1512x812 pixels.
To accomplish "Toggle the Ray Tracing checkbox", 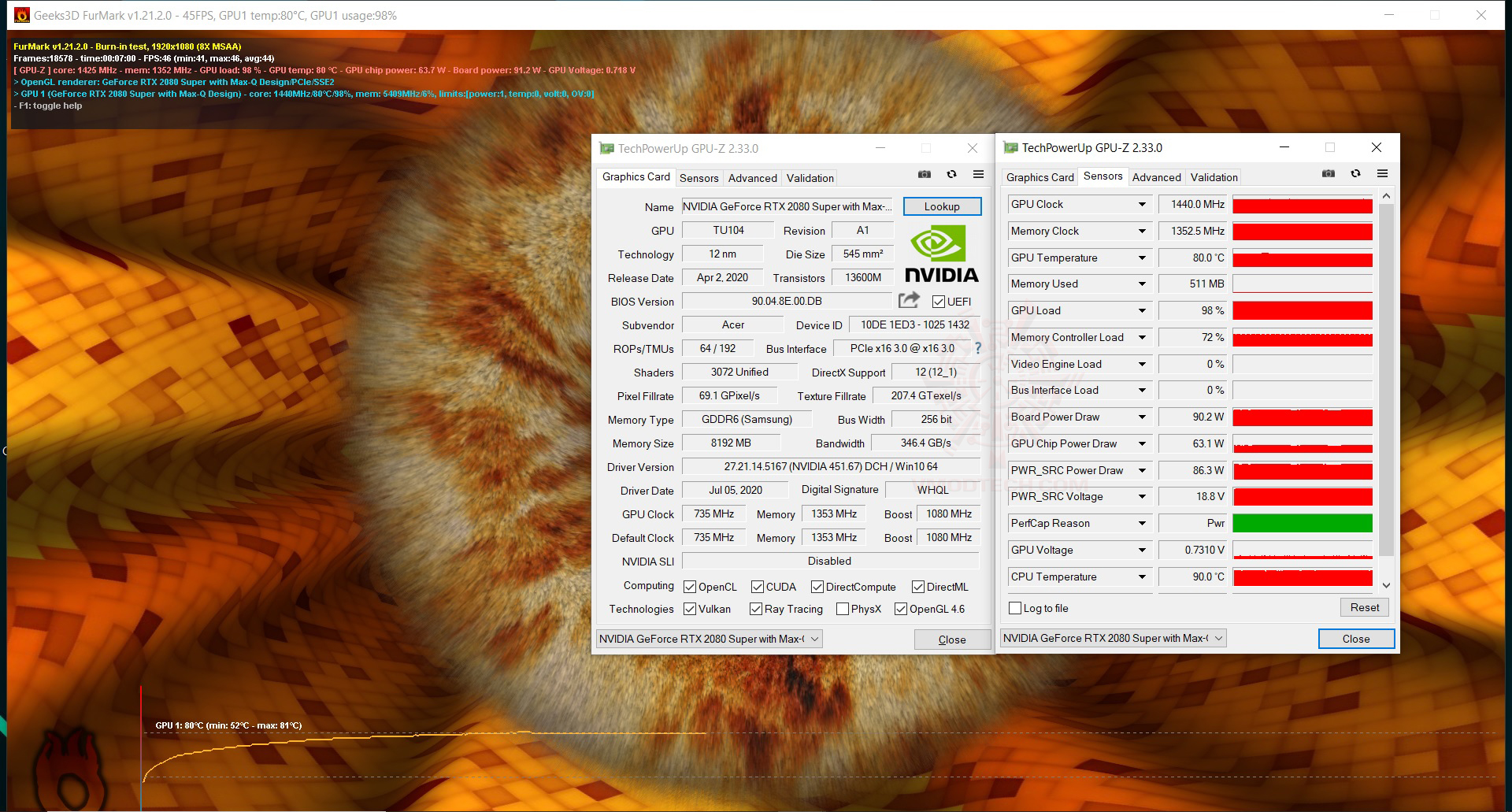I will (756, 609).
